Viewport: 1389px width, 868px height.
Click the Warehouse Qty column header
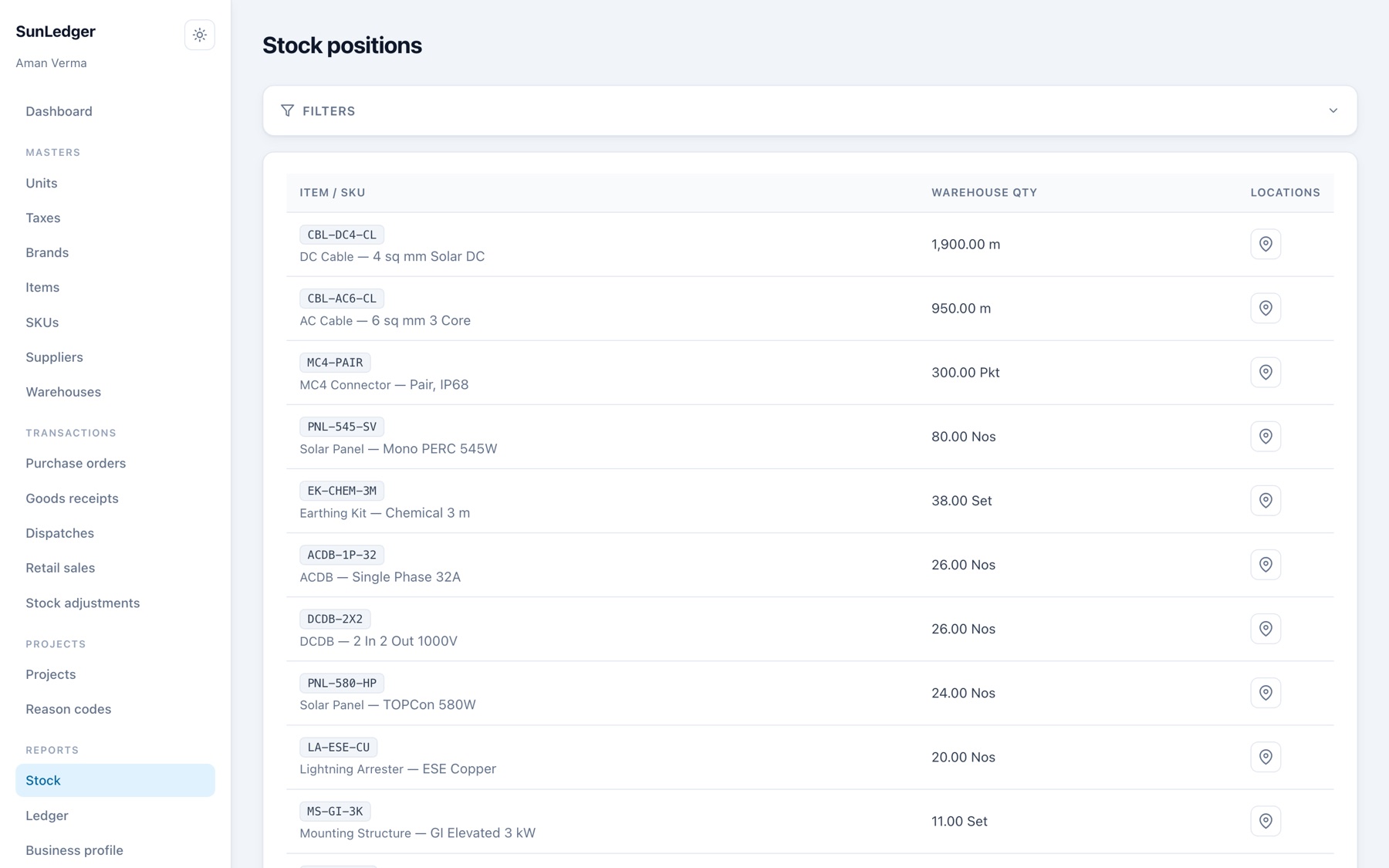tap(984, 192)
